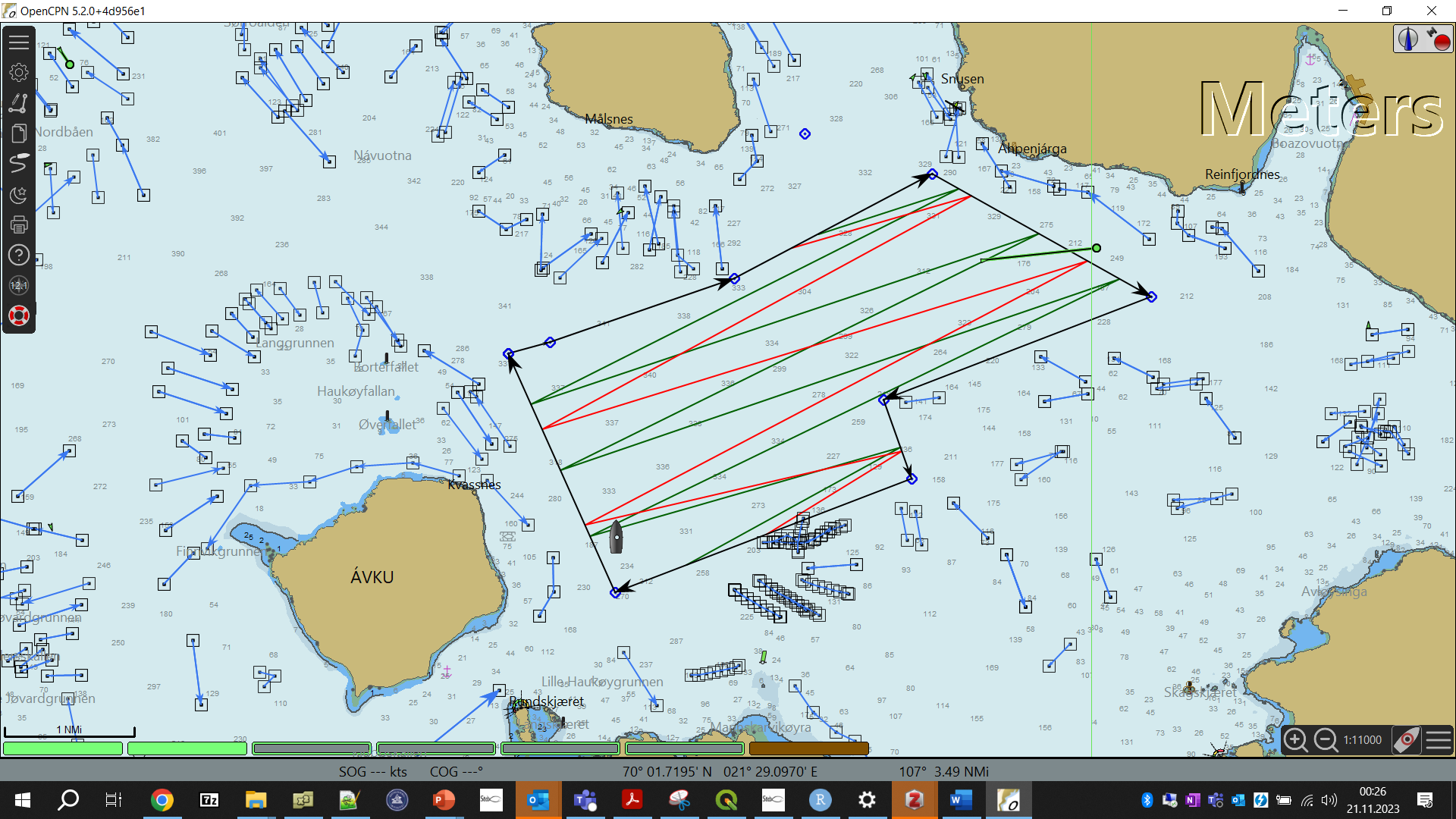This screenshot has height=819, width=1456.
Task: Click the 1:11000 scale display
Action: [x=1363, y=739]
